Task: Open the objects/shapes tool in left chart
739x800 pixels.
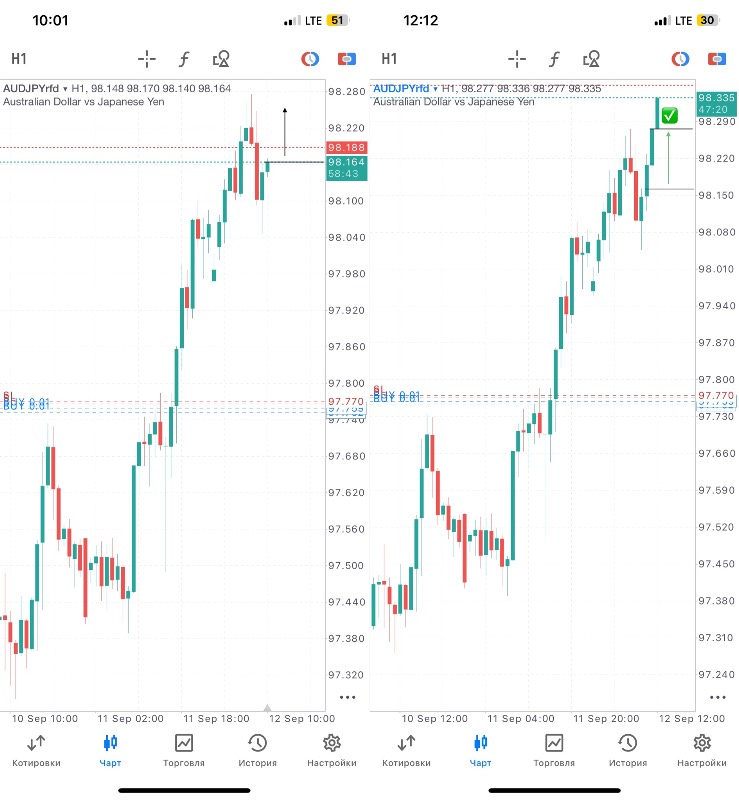Action: 221,59
